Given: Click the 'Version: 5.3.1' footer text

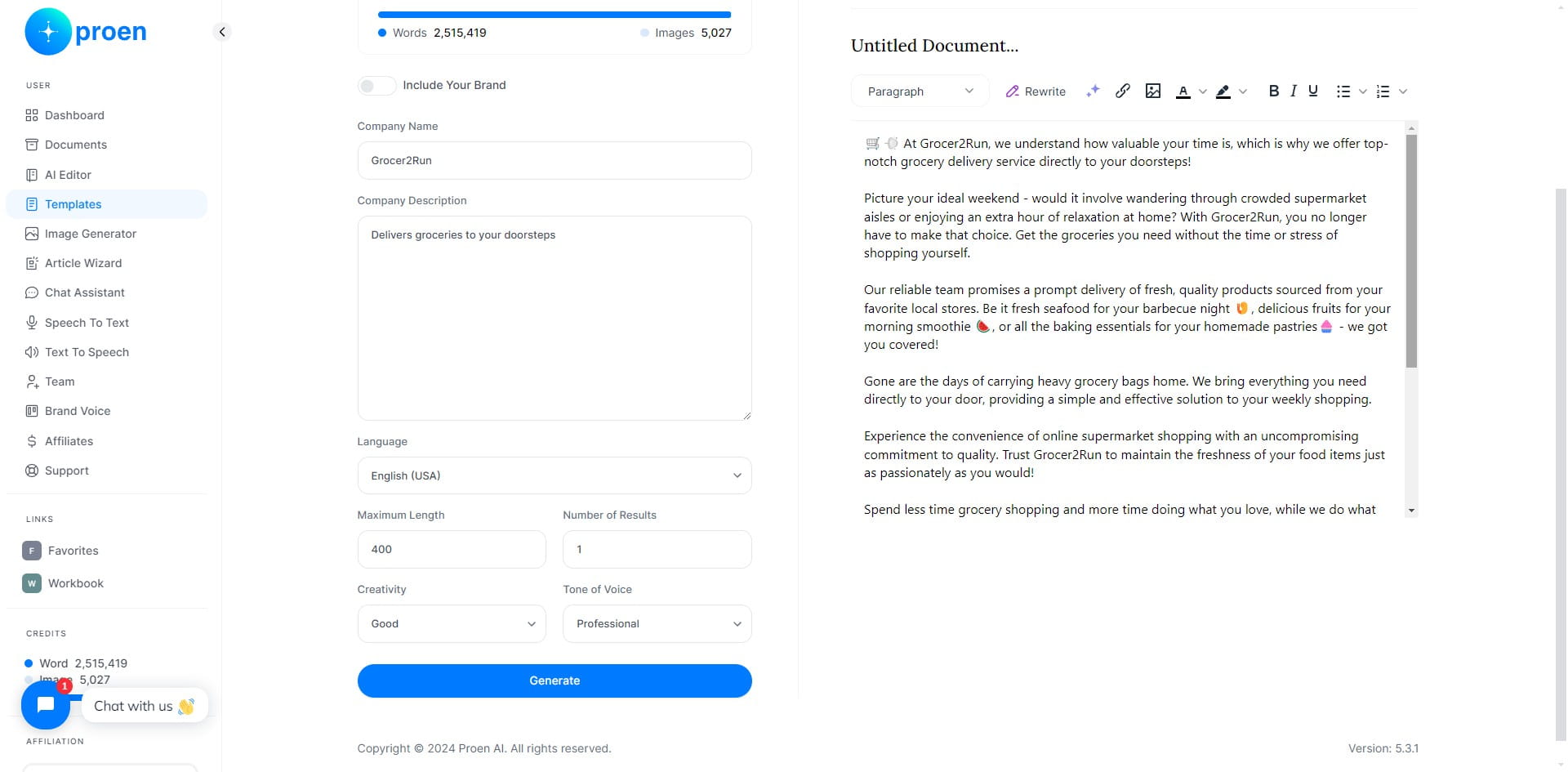Looking at the screenshot, I should click(x=1383, y=748).
